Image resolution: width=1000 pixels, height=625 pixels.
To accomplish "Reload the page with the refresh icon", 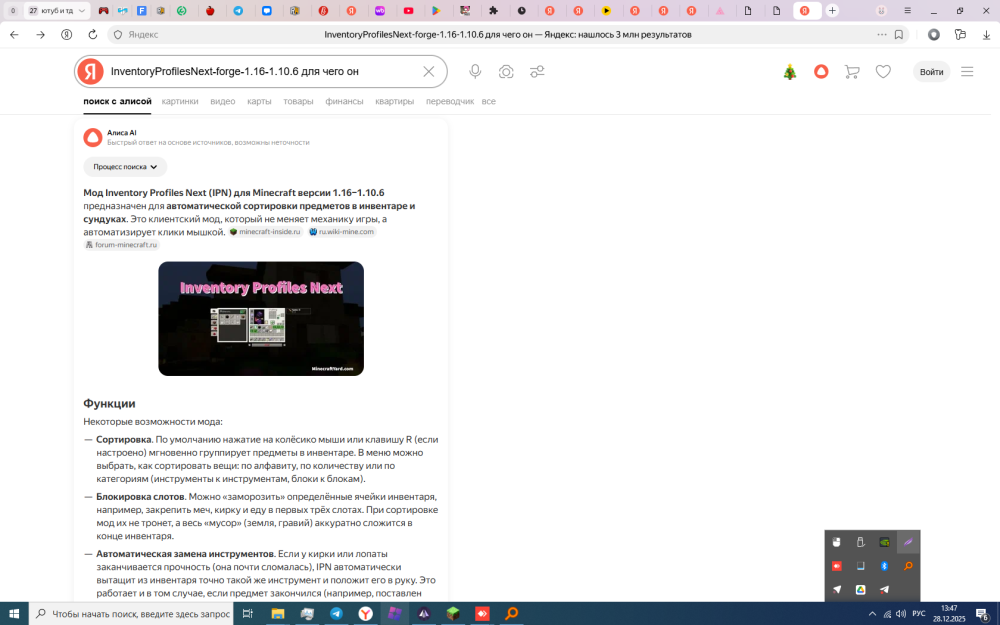I will (92, 34).
